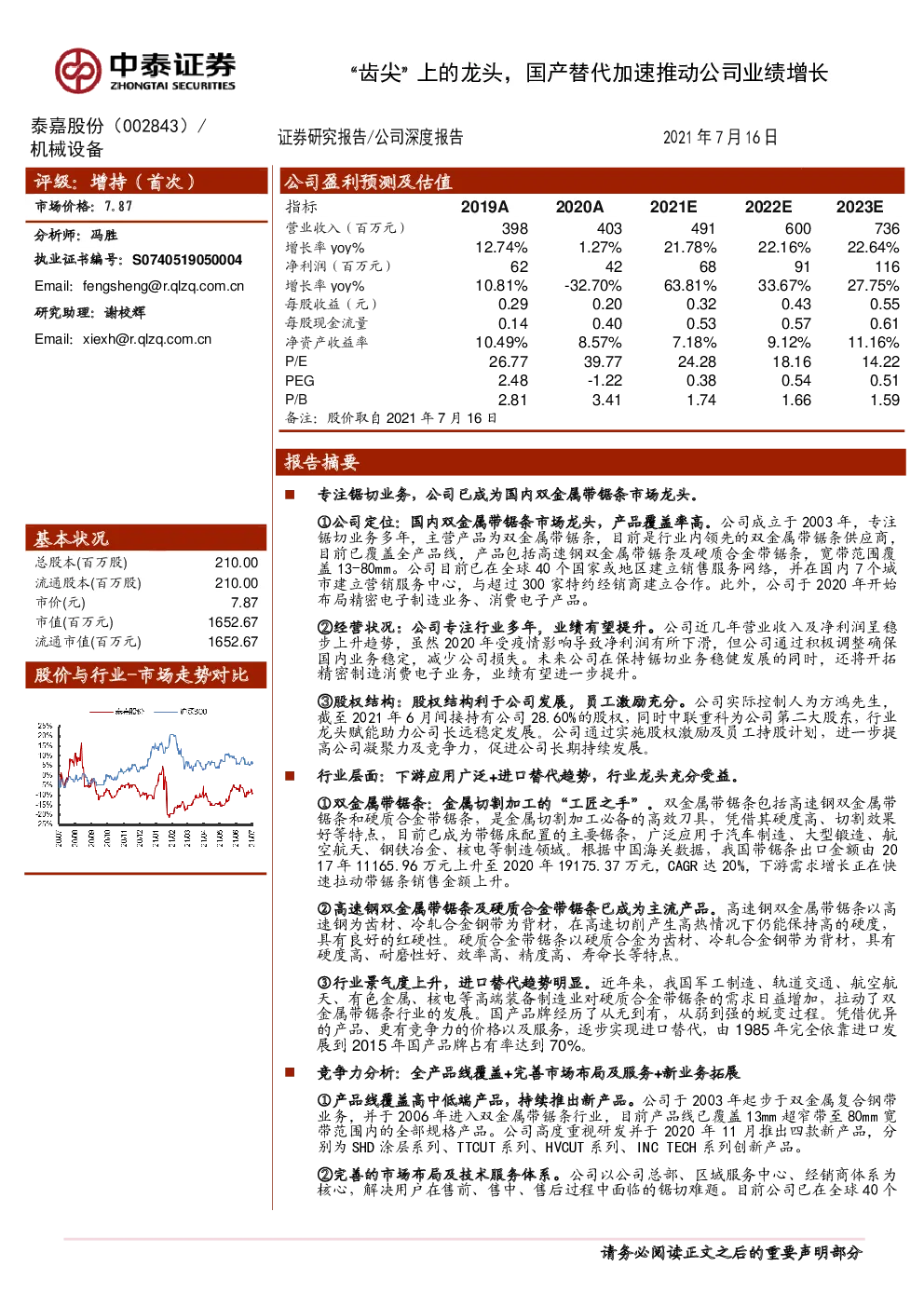Click the stock name 泰嘉股份(002843)

pyautogui.click(x=118, y=126)
